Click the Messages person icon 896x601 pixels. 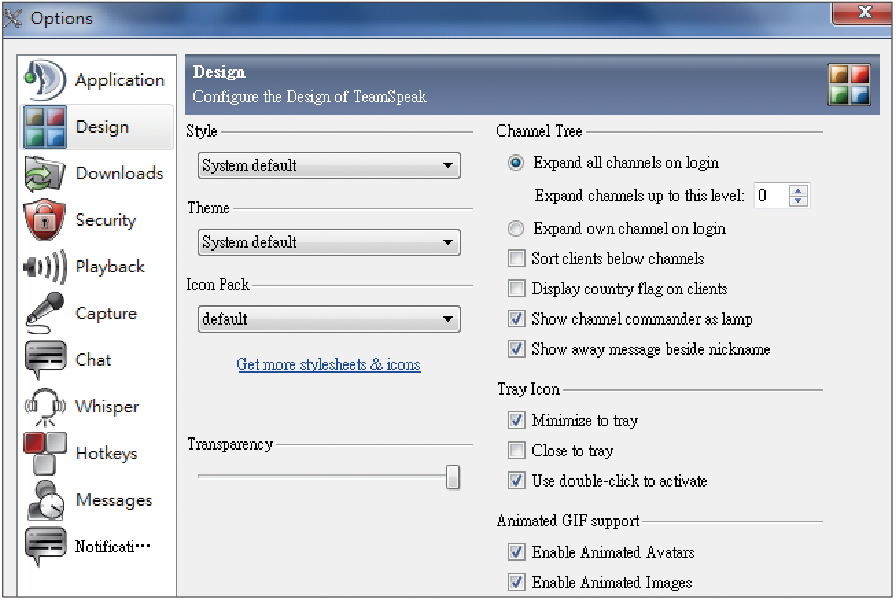pyautogui.click(x=45, y=500)
